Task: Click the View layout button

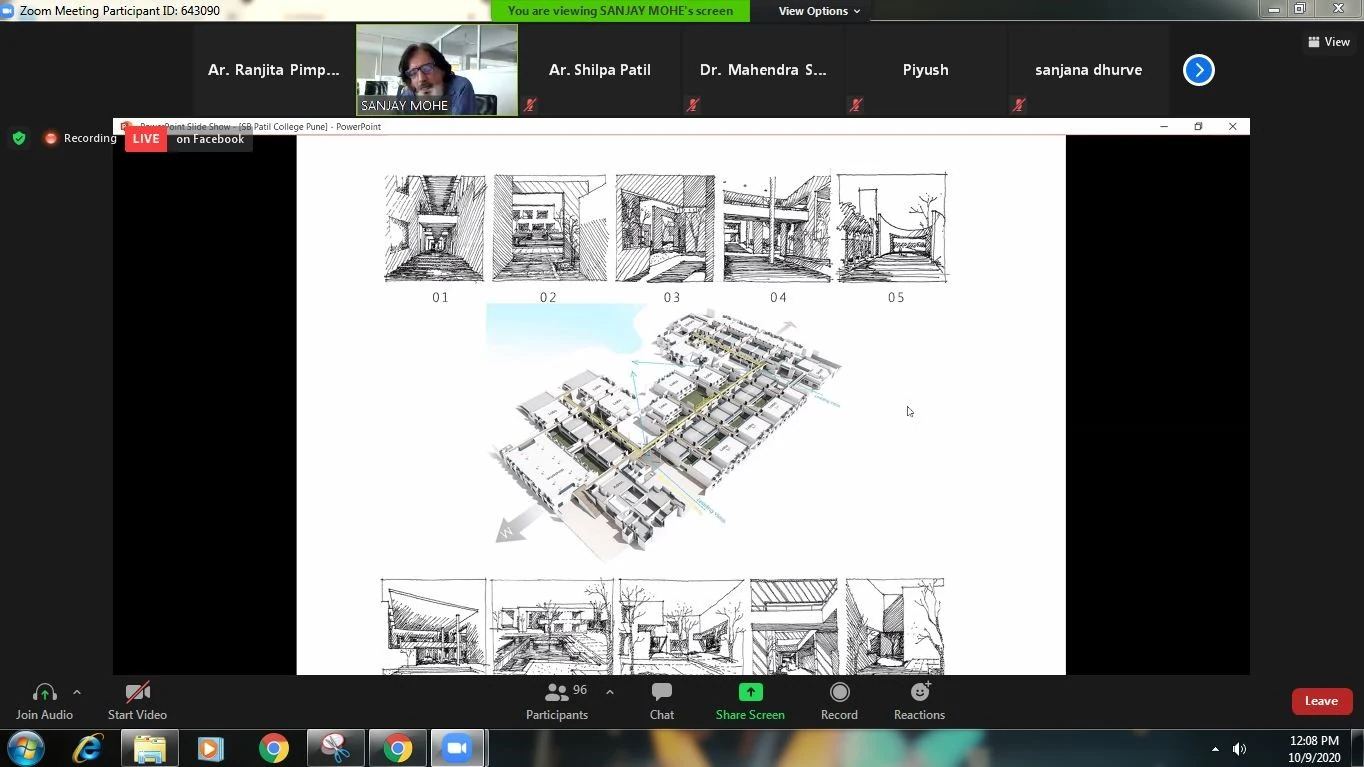Action: (x=1329, y=42)
